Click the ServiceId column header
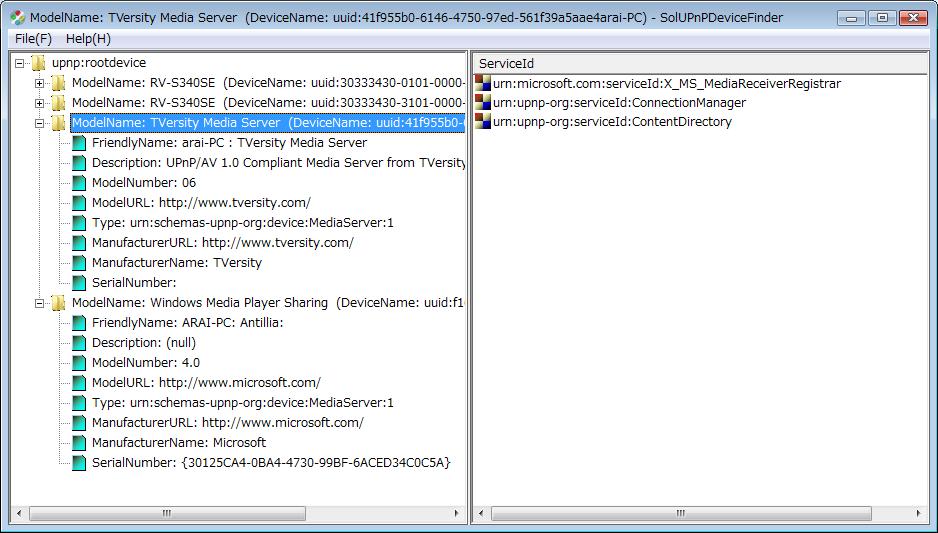This screenshot has width=938, height=533. (700, 63)
